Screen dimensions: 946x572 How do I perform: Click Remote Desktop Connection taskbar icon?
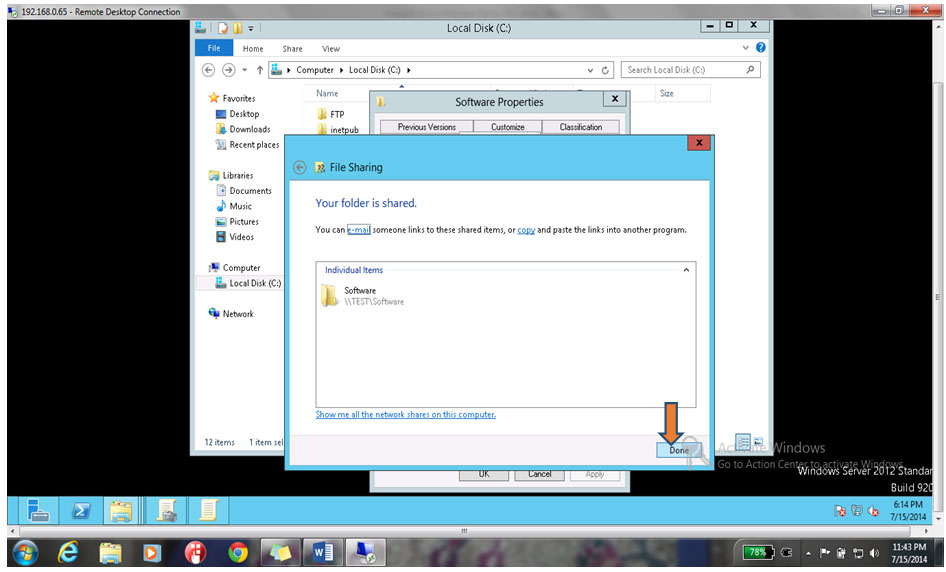[x=365, y=553]
